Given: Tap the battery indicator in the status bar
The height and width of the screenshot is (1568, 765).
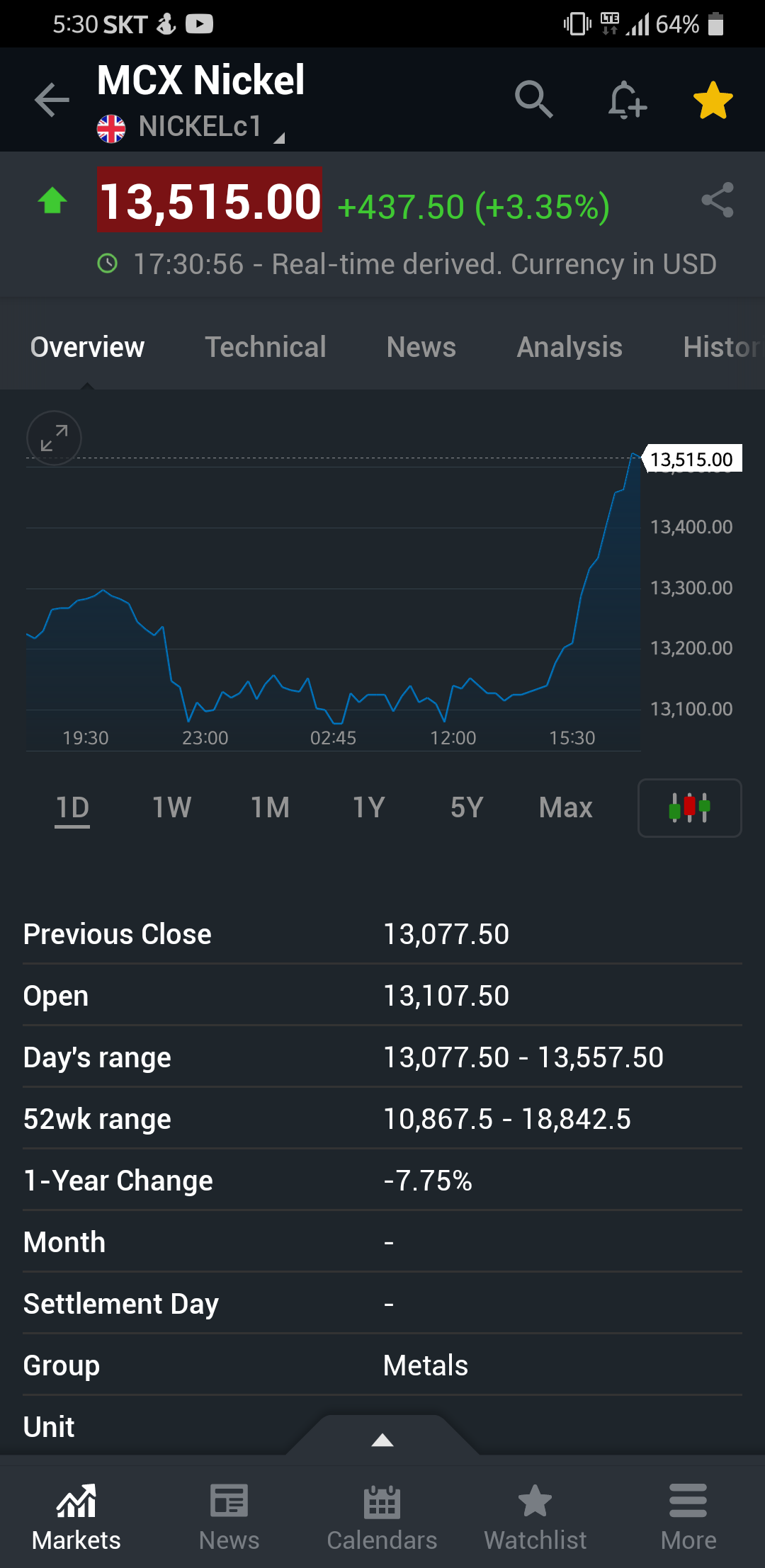Looking at the screenshot, I should click(716, 24).
